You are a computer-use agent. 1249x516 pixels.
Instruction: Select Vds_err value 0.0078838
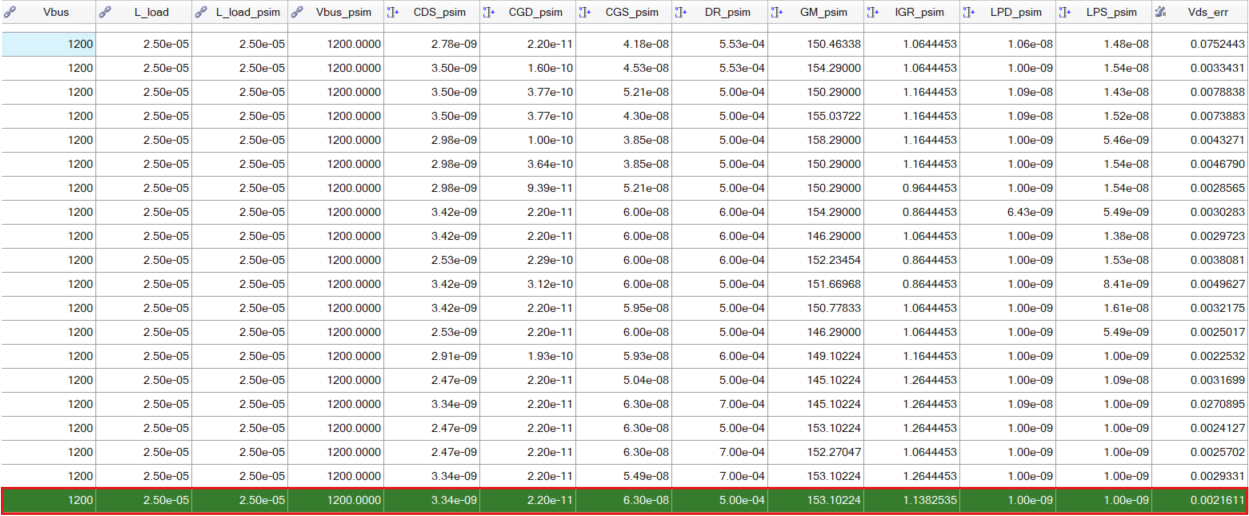pos(1217,92)
